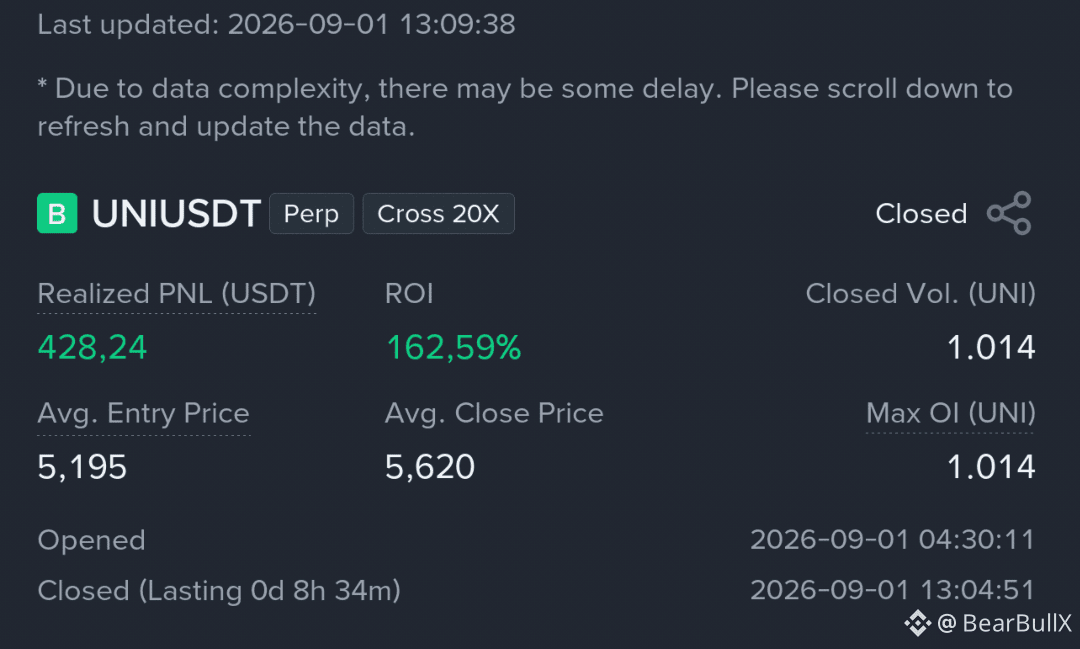Click the 5,195 average entry price
Screen dimensions: 1080x649
pos(82,467)
